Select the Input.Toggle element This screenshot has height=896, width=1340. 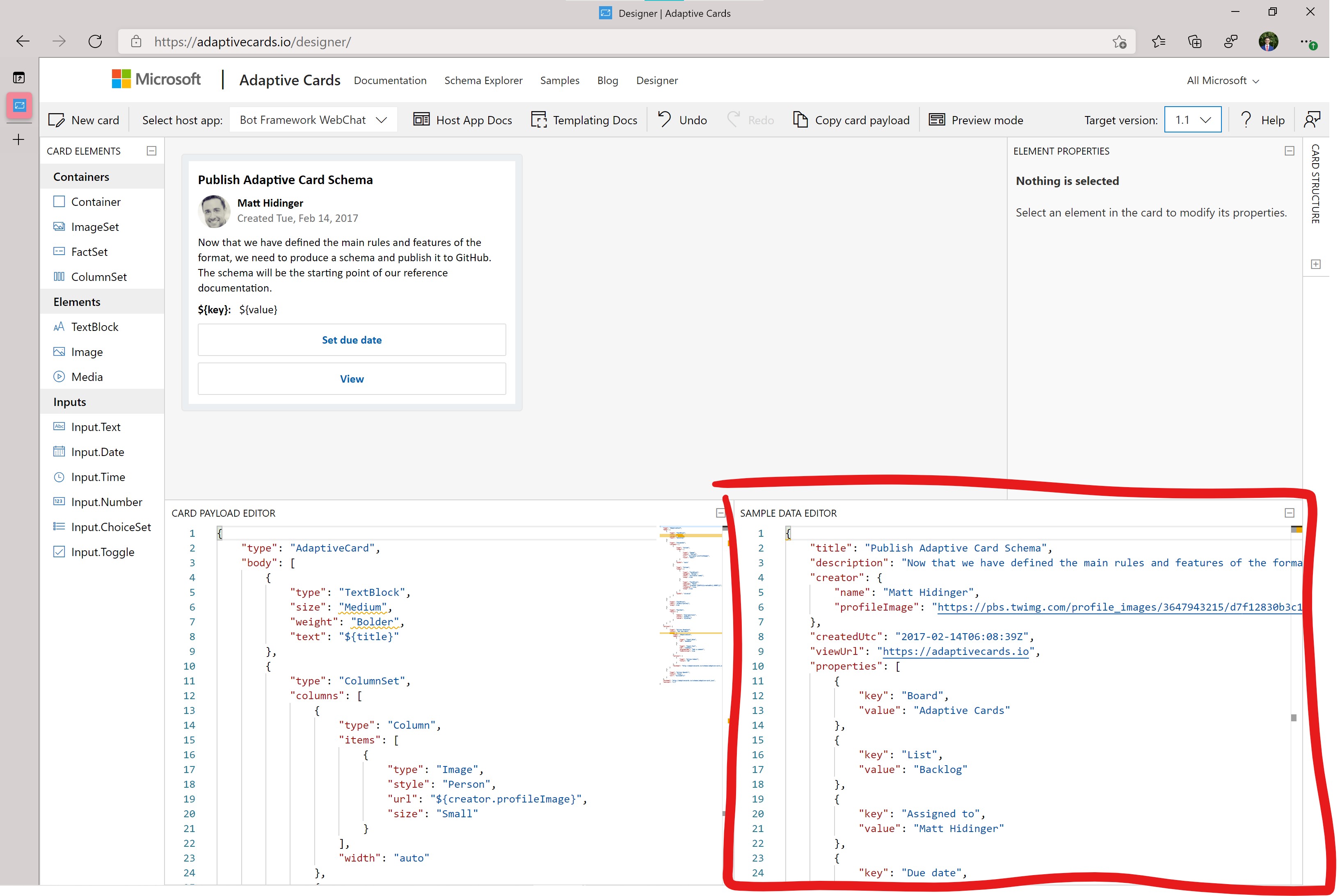102,552
